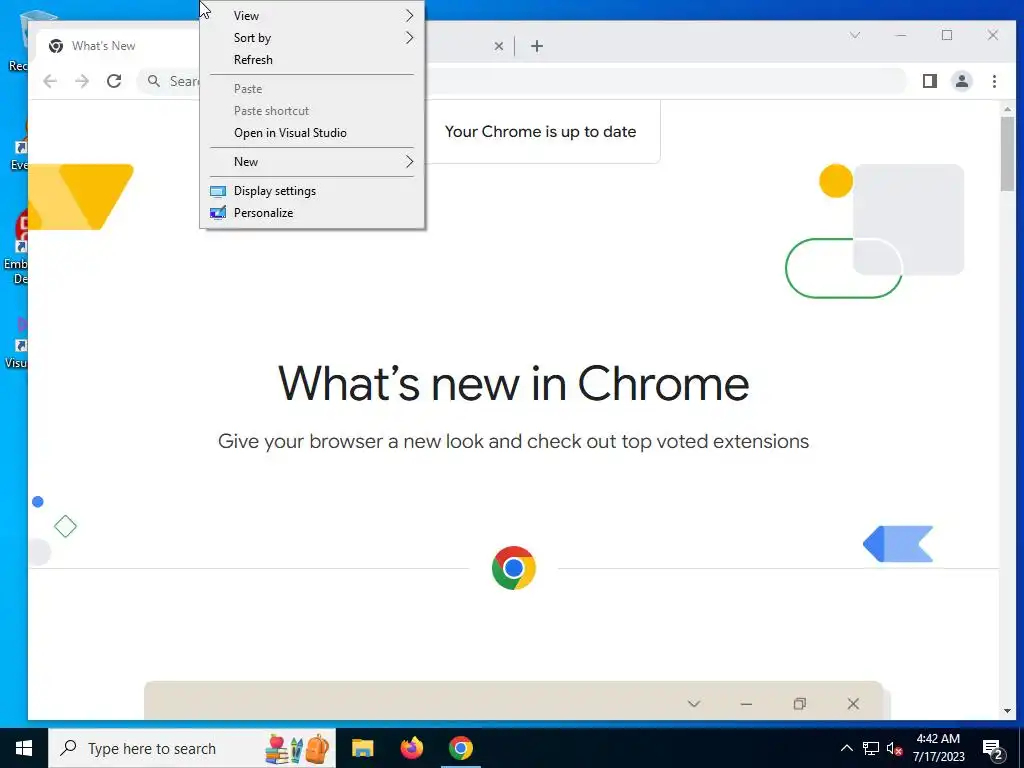Minimize the Chrome window
This screenshot has width=1024, height=768.
[x=901, y=35]
